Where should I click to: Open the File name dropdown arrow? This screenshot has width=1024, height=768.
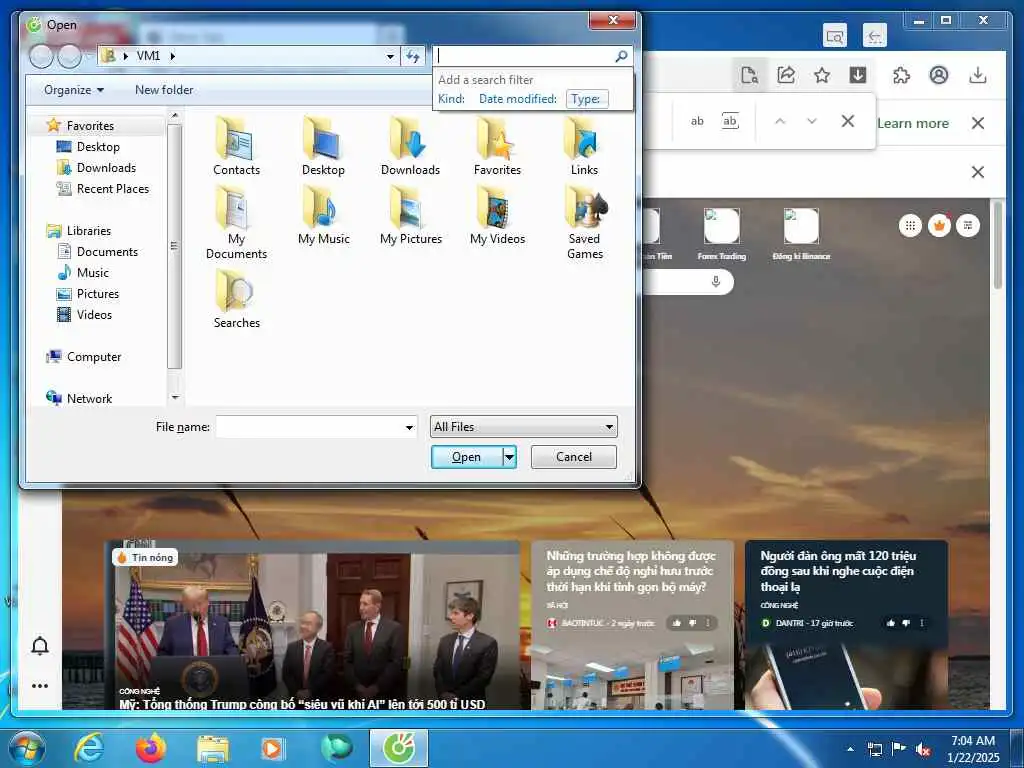(x=409, y=427)
